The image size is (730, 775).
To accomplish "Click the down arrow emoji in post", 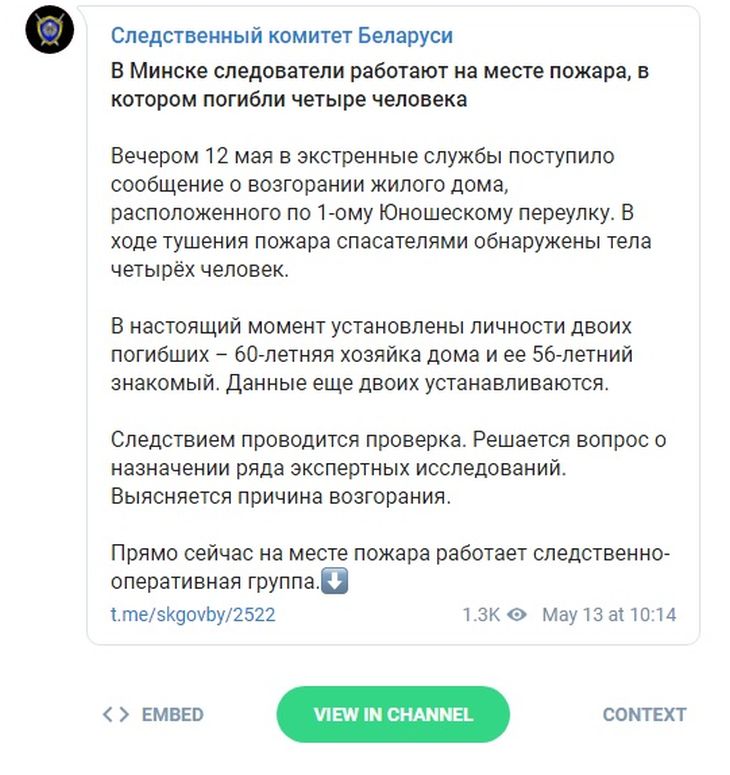I will [x=336, y=580].
